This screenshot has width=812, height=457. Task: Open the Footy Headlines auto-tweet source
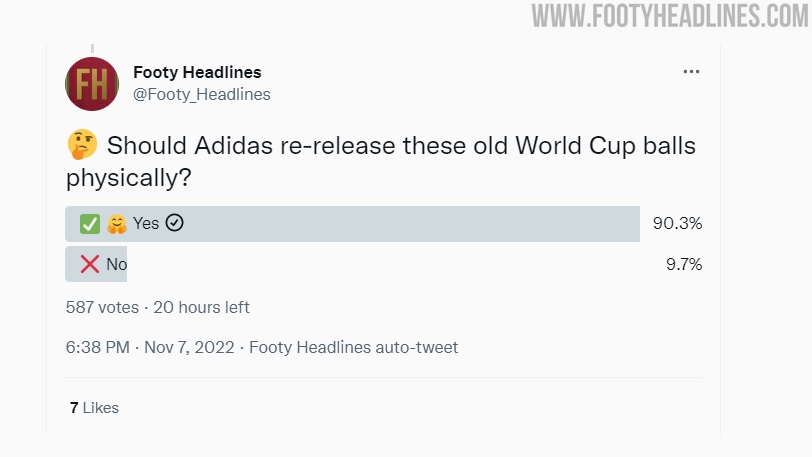point(353,348)
